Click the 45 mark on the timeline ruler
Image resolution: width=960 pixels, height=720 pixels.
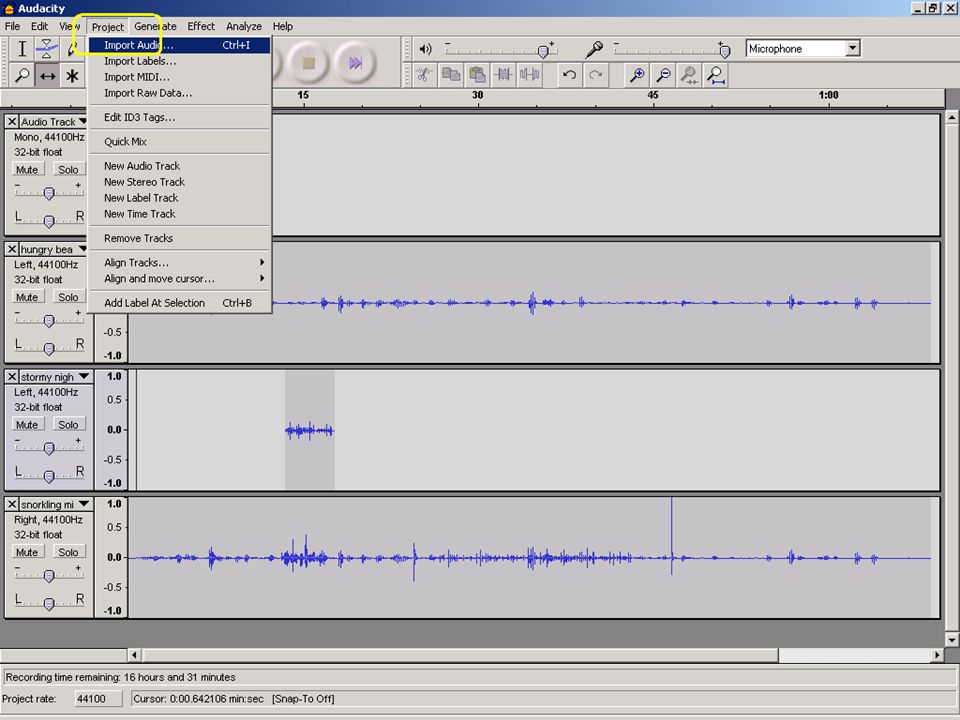tap(653, 95)
